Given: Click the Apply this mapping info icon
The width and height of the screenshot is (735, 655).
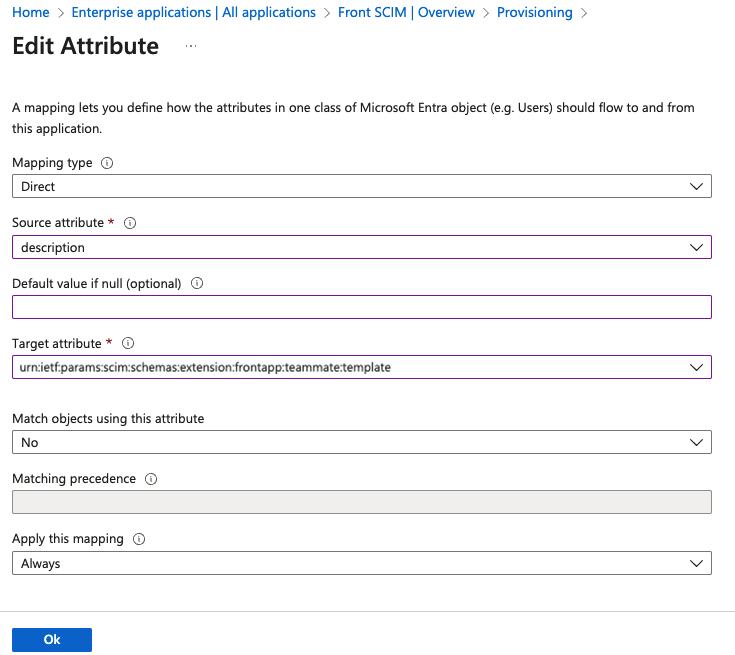Looking at the screenshot, I should coord(139,539).
